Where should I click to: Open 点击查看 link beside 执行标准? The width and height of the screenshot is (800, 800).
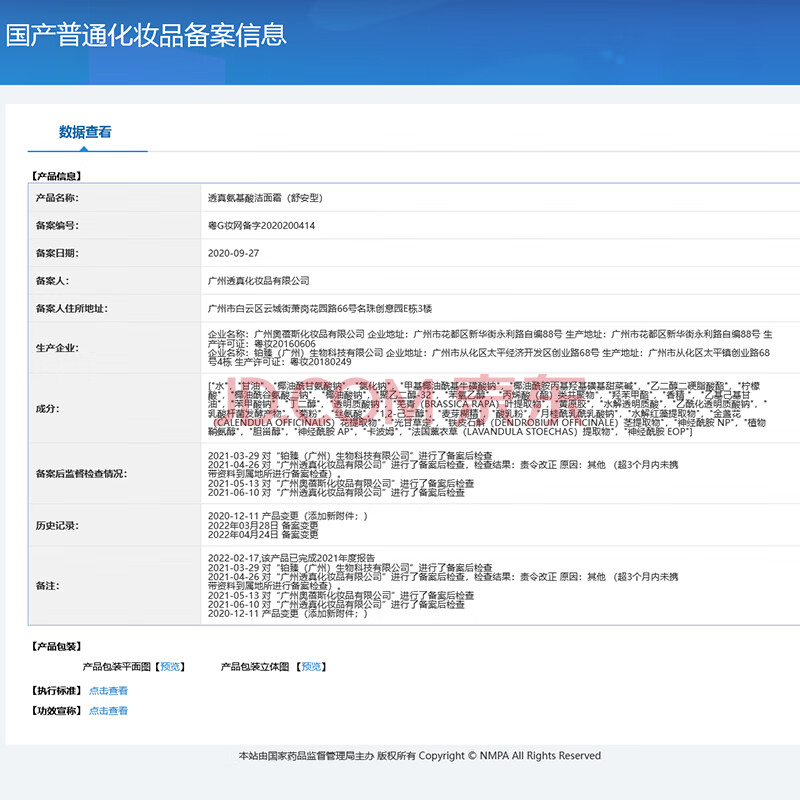coord(108,691)
